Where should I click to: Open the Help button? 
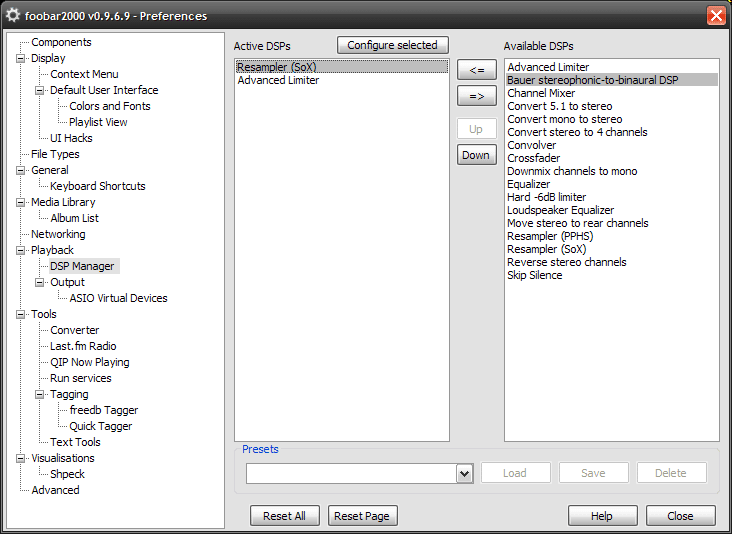tap(602, 516)
